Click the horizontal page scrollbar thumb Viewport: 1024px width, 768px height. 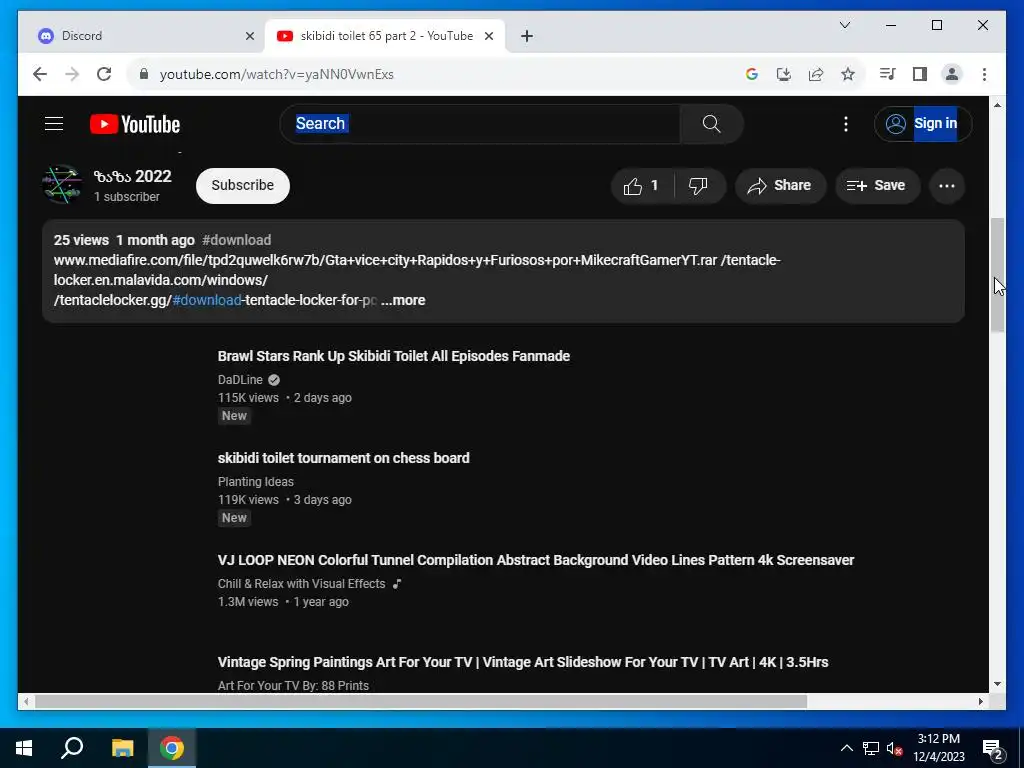coord(421,701)
